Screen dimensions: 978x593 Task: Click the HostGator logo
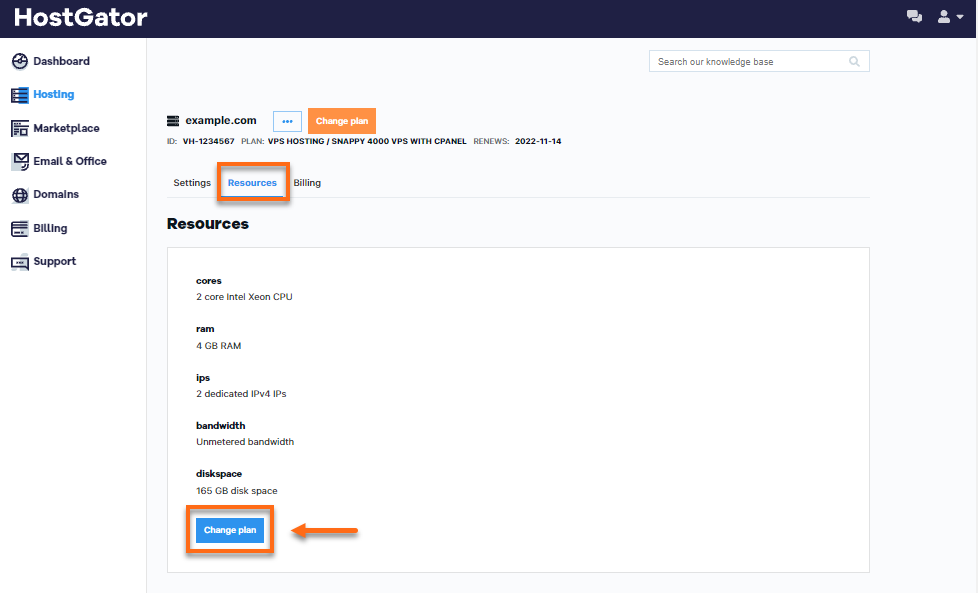(x=81, y=18)
